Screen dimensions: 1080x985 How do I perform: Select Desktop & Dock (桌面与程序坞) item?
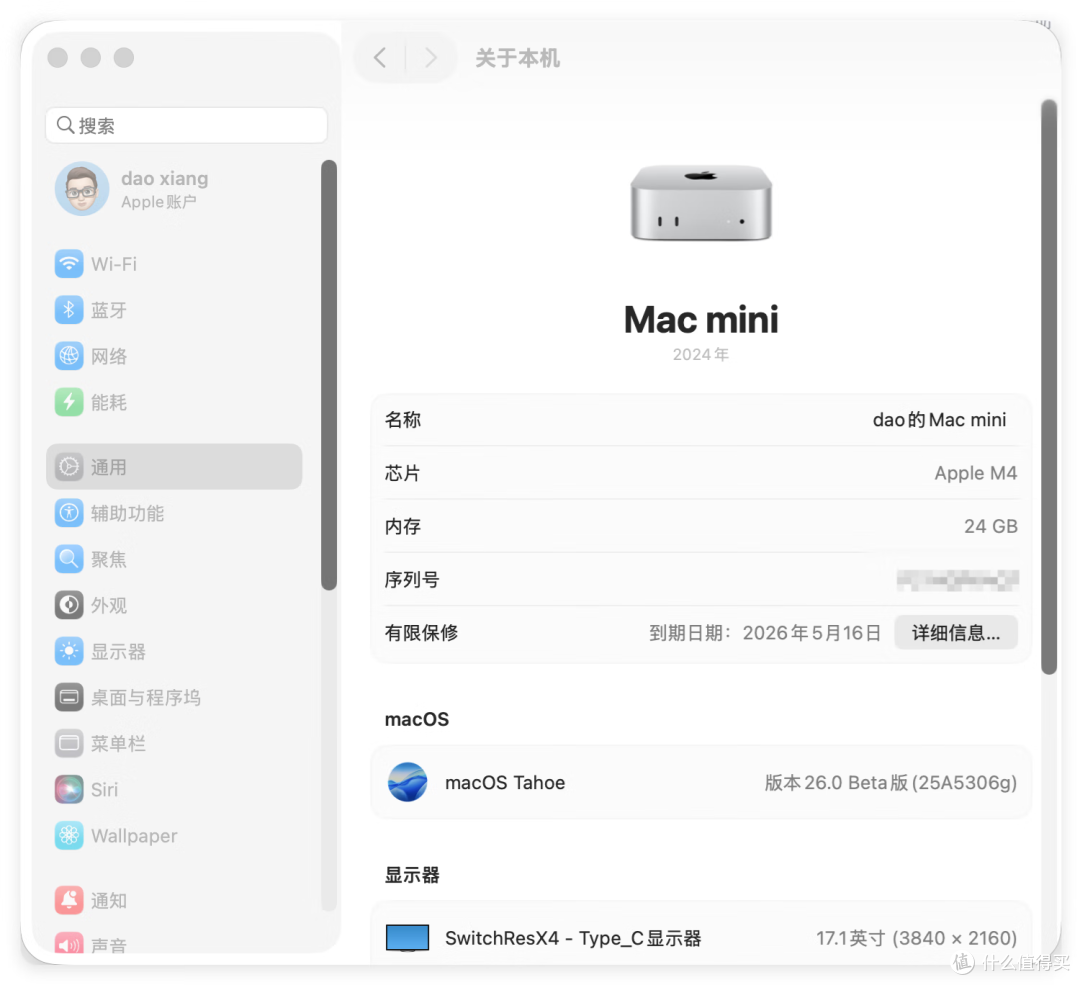[145, 697]
